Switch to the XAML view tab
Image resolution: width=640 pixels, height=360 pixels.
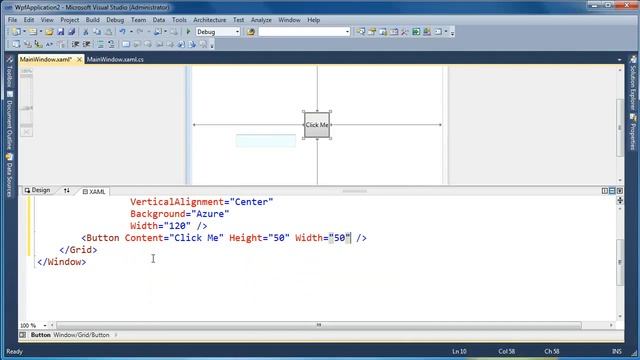pyautogui.click(x=94, y=191)
